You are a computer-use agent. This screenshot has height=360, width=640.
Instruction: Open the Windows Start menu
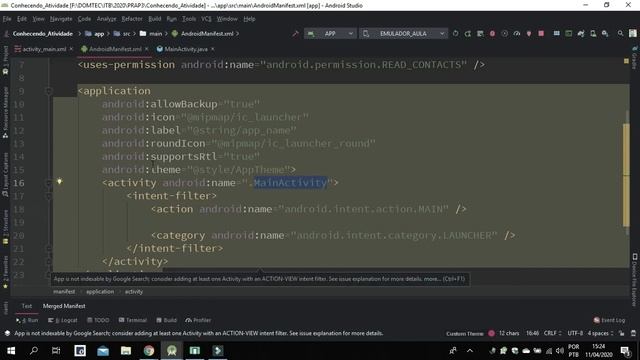(11, 351)
